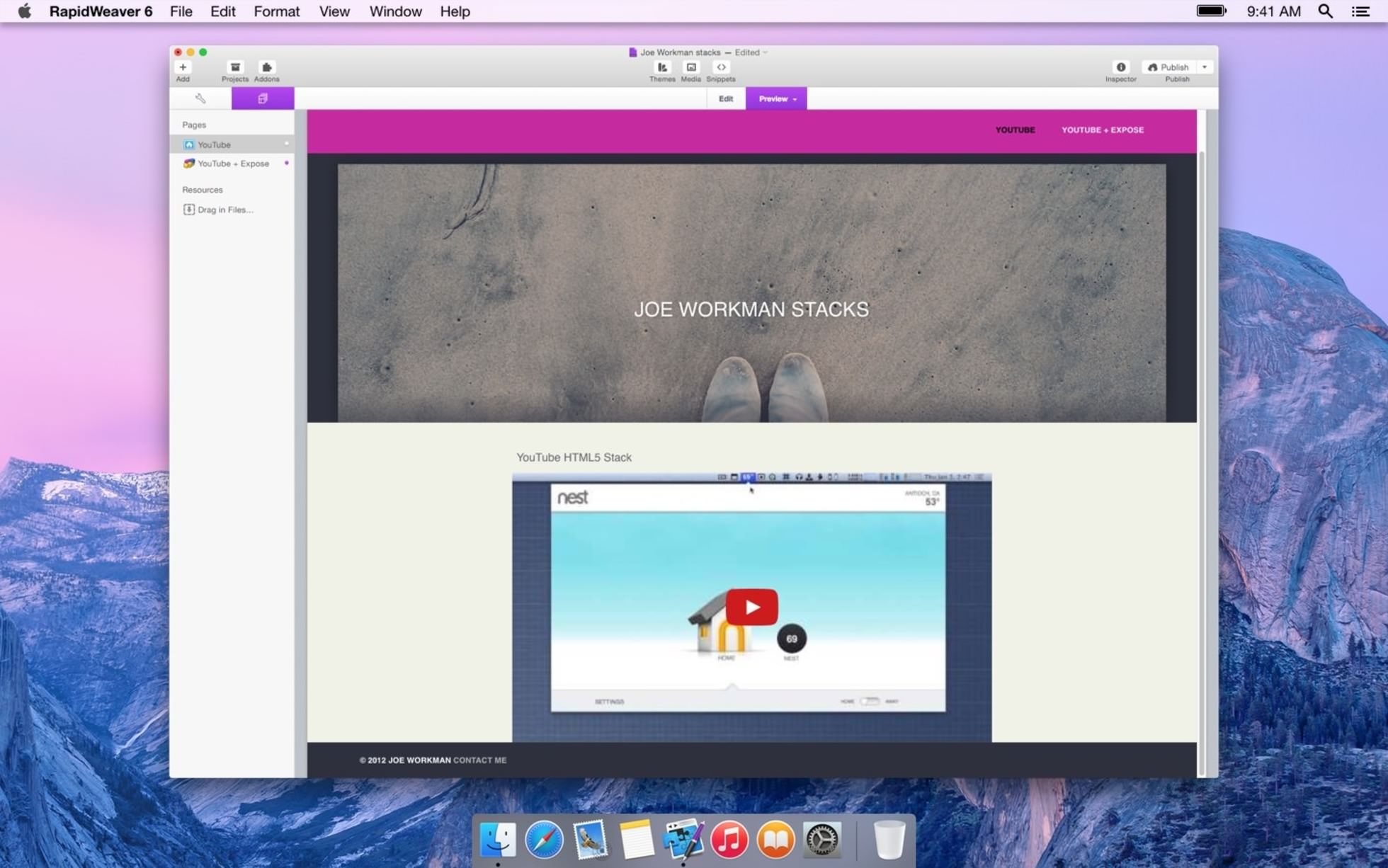This screenshot has height=868, width=1388.
Task: Open Mail from the dock
Action: [x=590, y=840]
